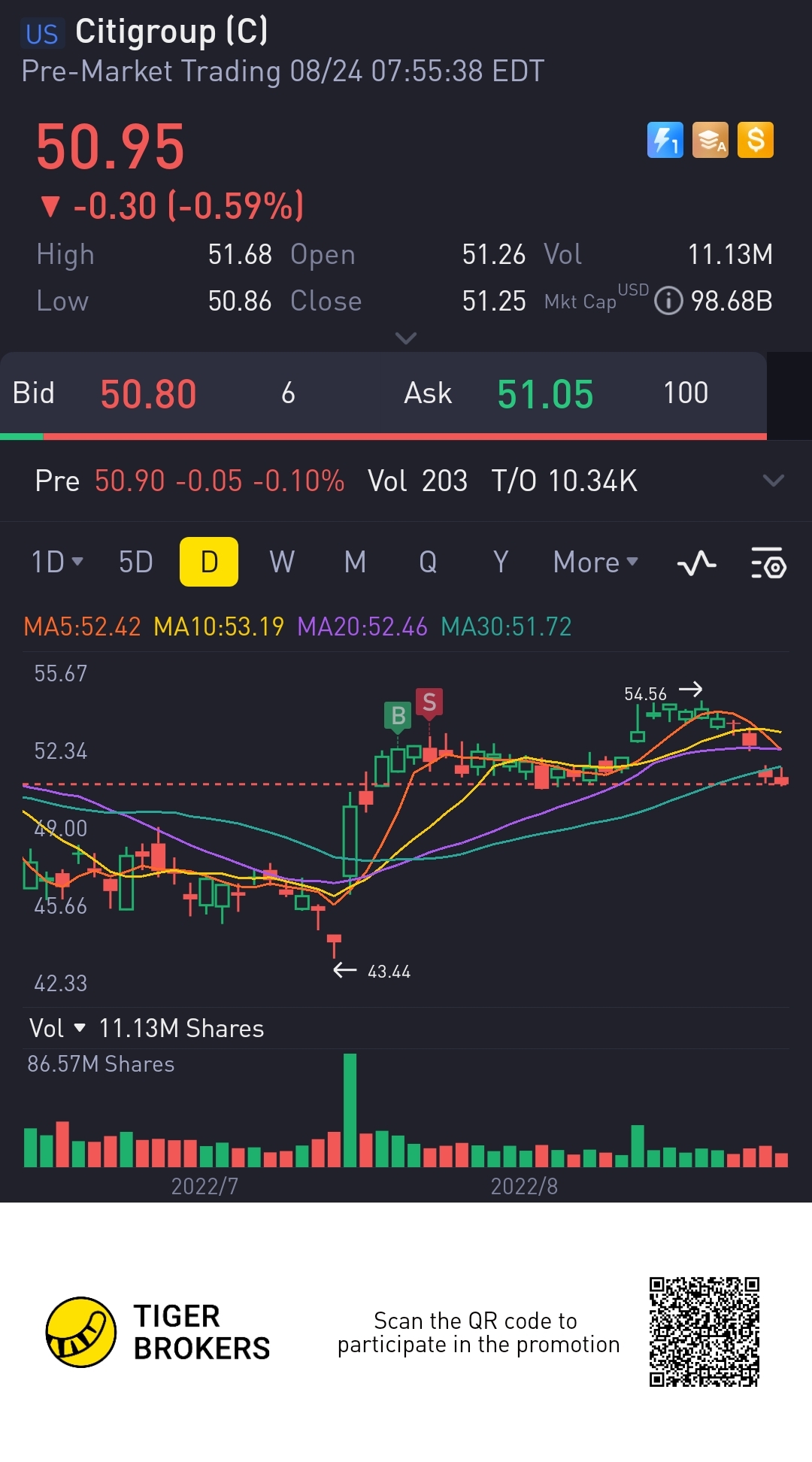Tap the 2022/8 date label
The height and width of the screenshot is (1462, 812).
(x=524, y=1186)
